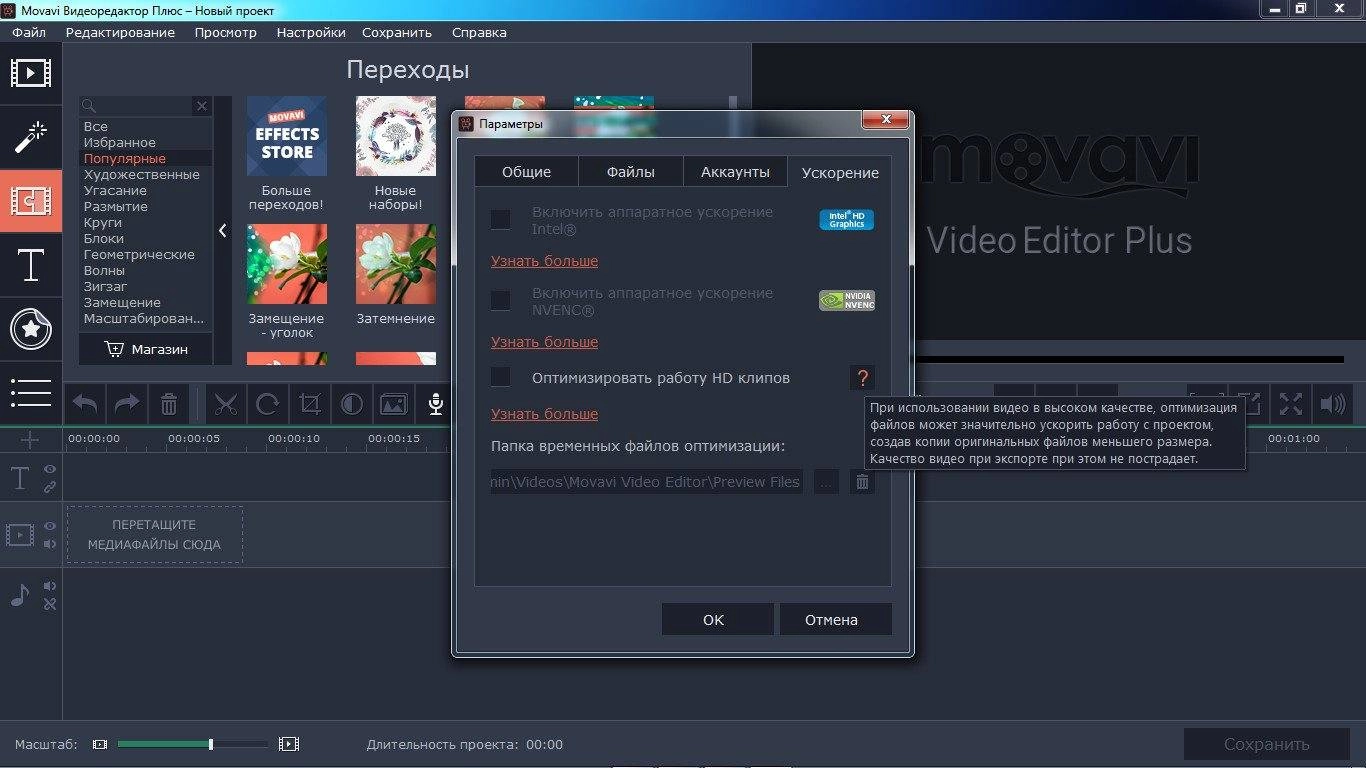Click the NVIDIA NVENC badge
Screen dimensions: 1366x768
click(846, 301)
